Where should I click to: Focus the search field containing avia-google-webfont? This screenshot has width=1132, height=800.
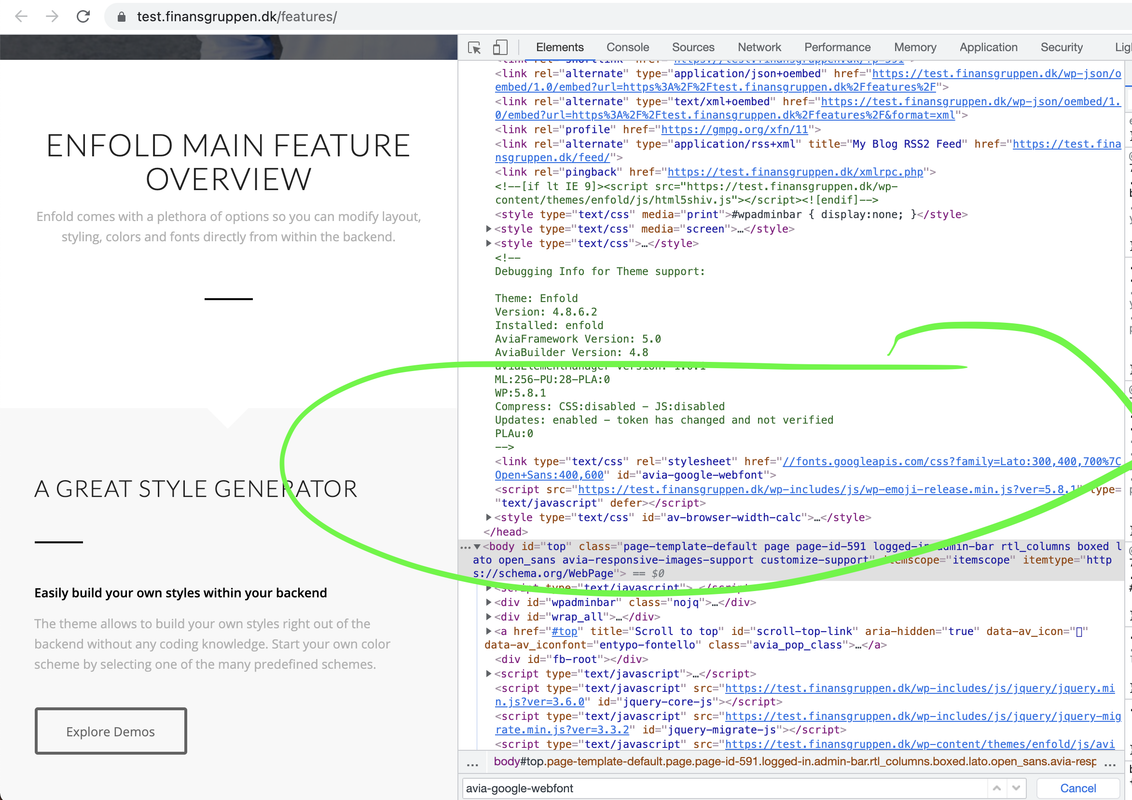pos(724,788)
